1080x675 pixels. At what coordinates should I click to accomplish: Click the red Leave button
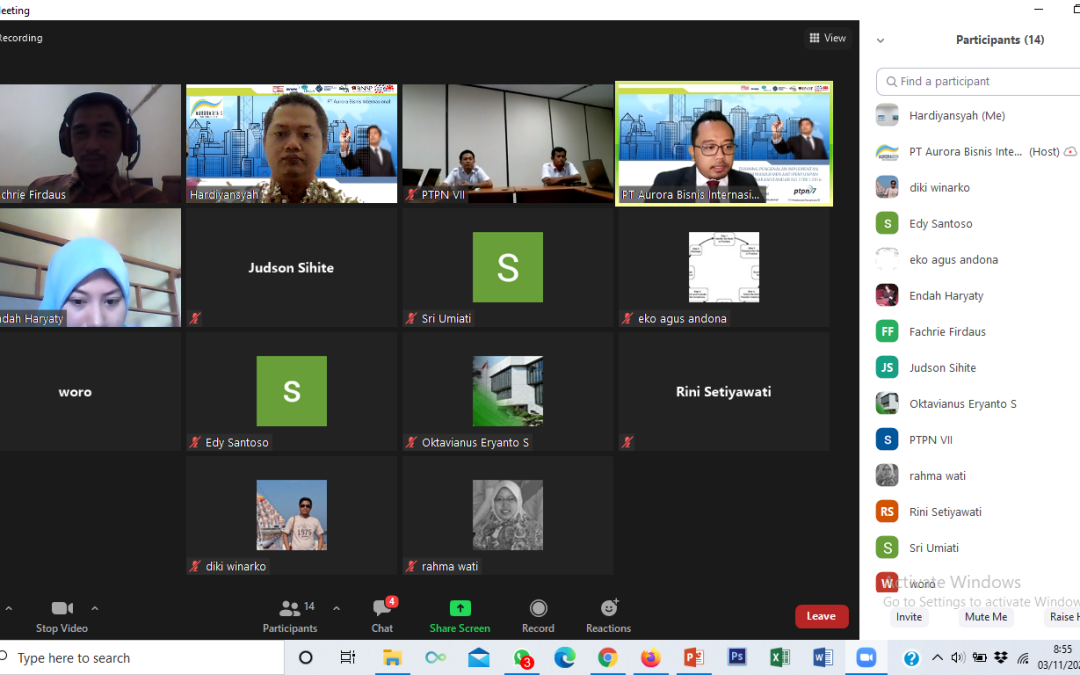(x=821, y=616)
